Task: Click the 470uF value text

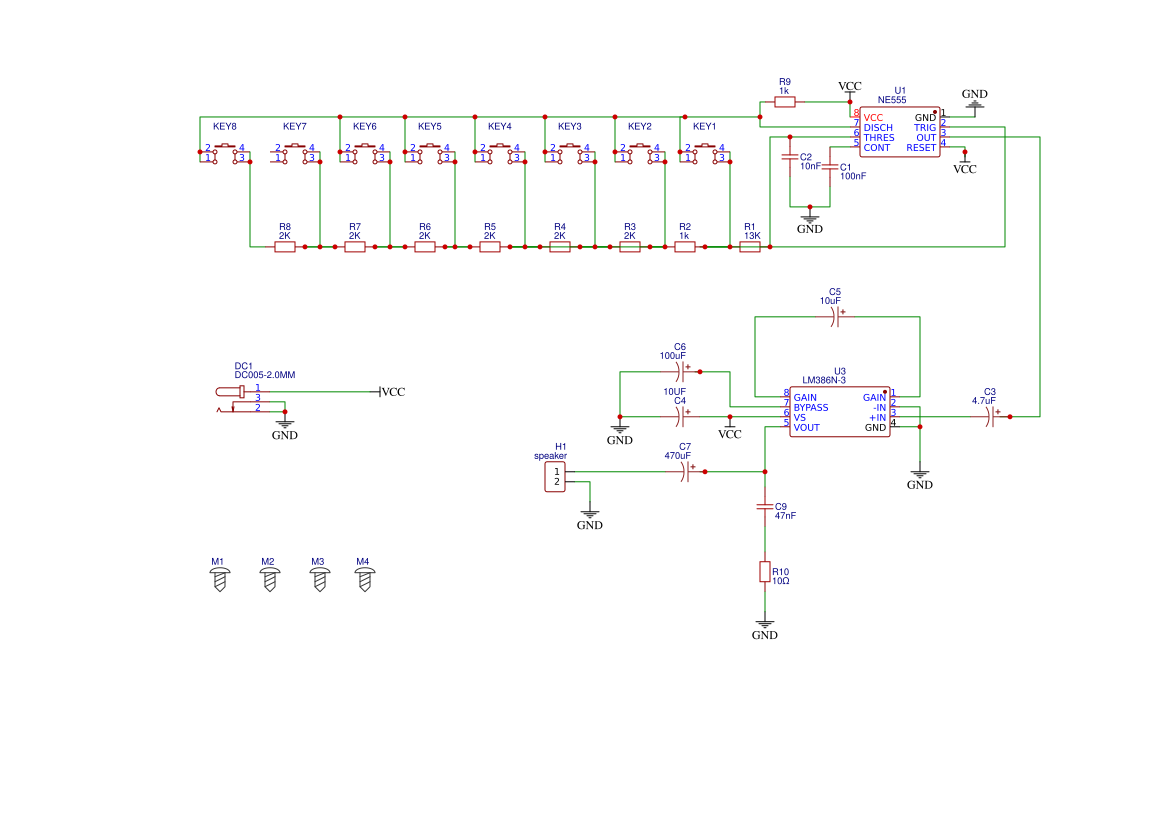Action: [x=678, y=456]
